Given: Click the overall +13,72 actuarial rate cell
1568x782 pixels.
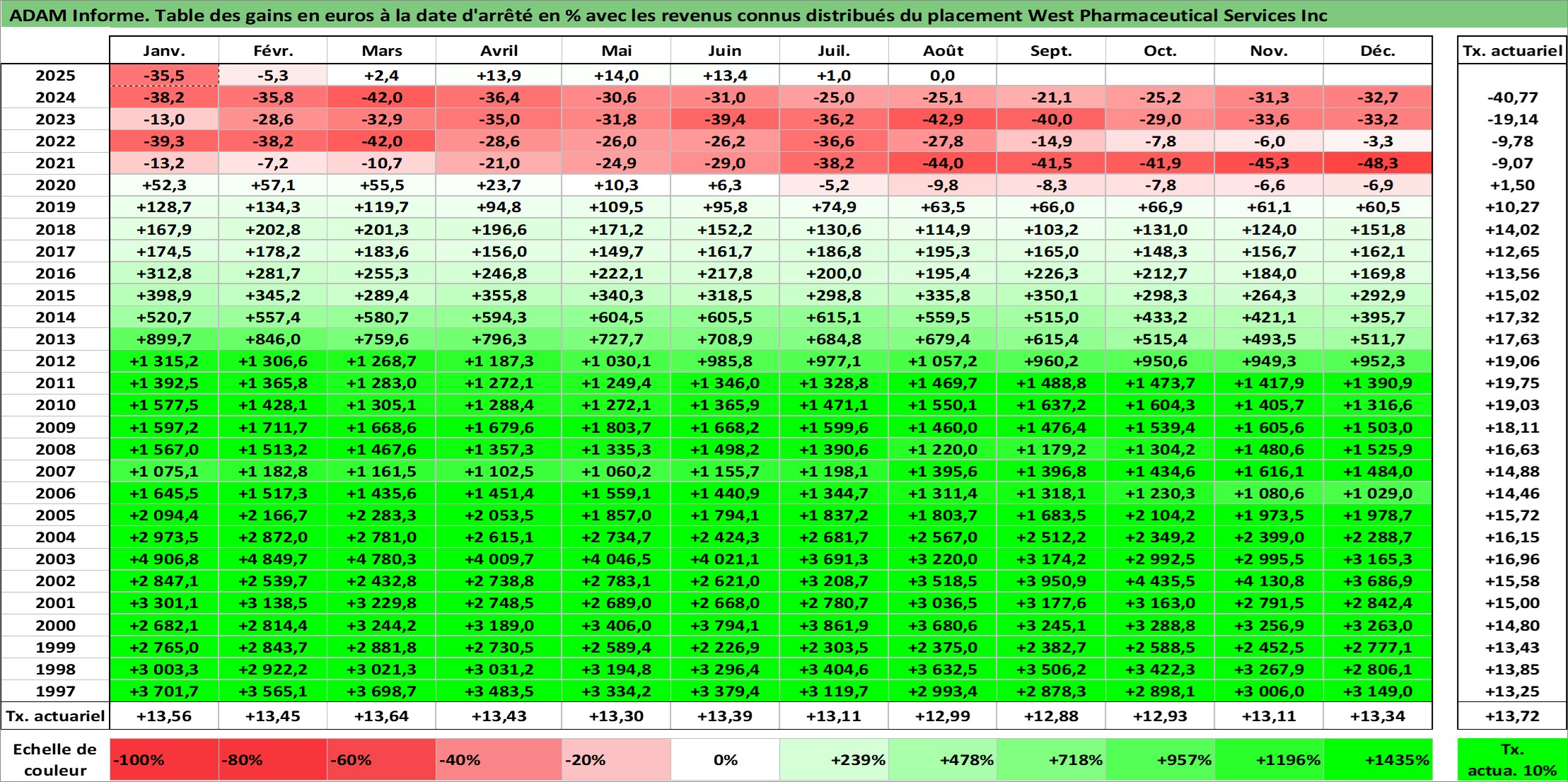Looking at the screenshot, I should [x=1511, y=716].
